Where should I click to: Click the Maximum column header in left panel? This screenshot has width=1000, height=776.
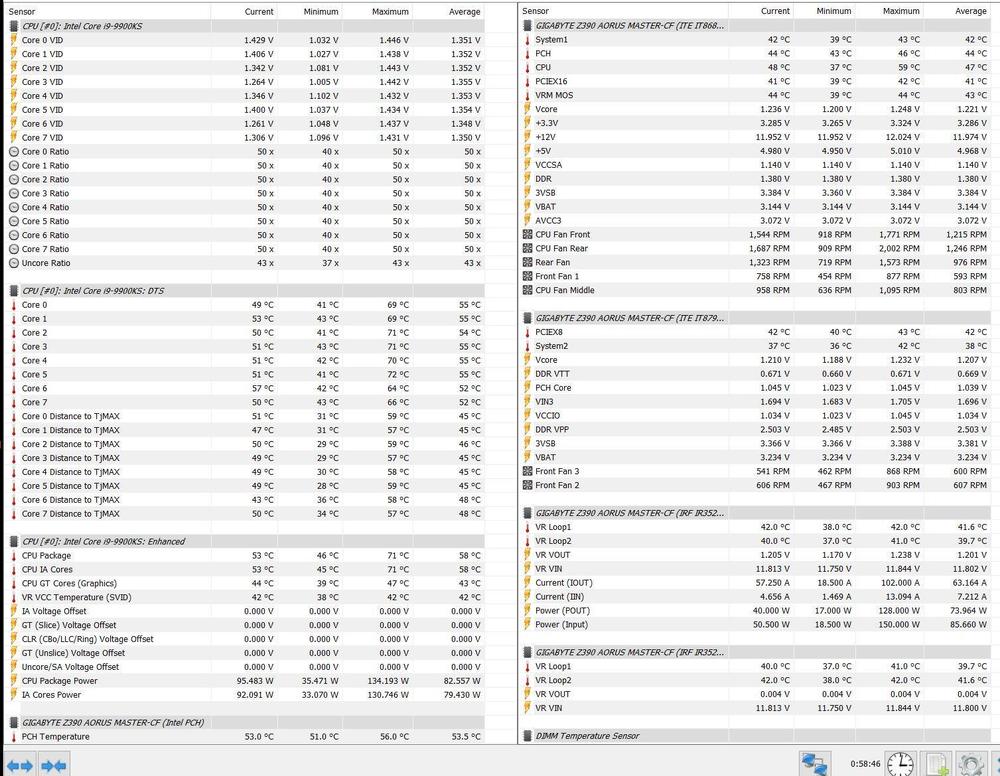pyautogui.click(x=390, y=12)
